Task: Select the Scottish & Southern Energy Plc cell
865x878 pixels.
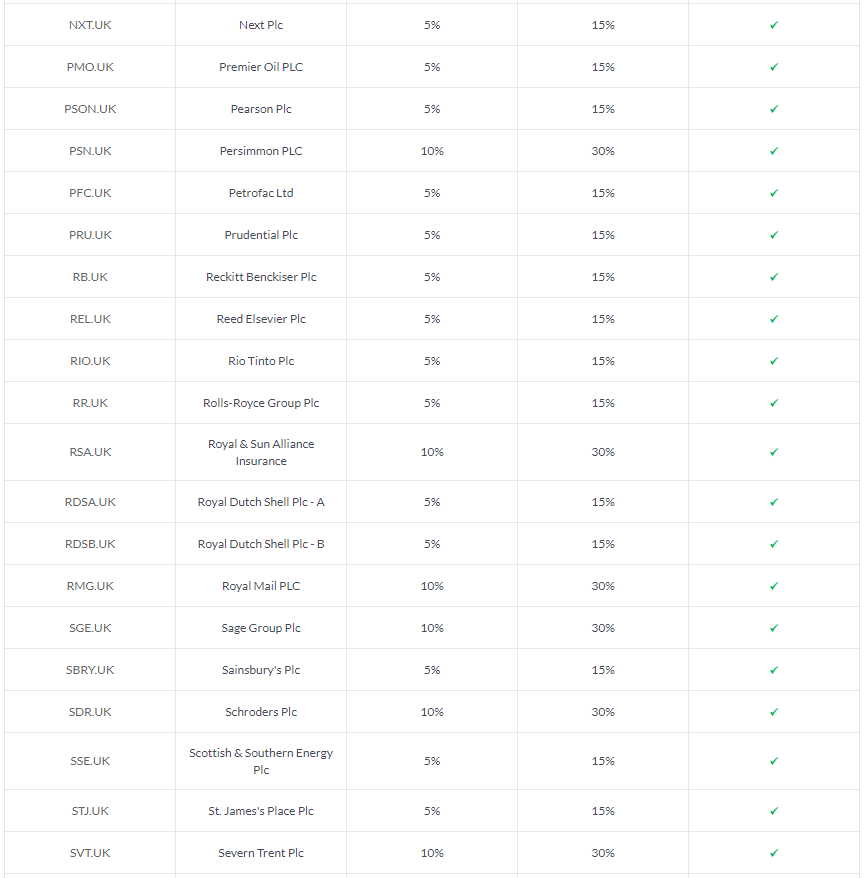Action: pyautogui.click(x=261, y=762)
